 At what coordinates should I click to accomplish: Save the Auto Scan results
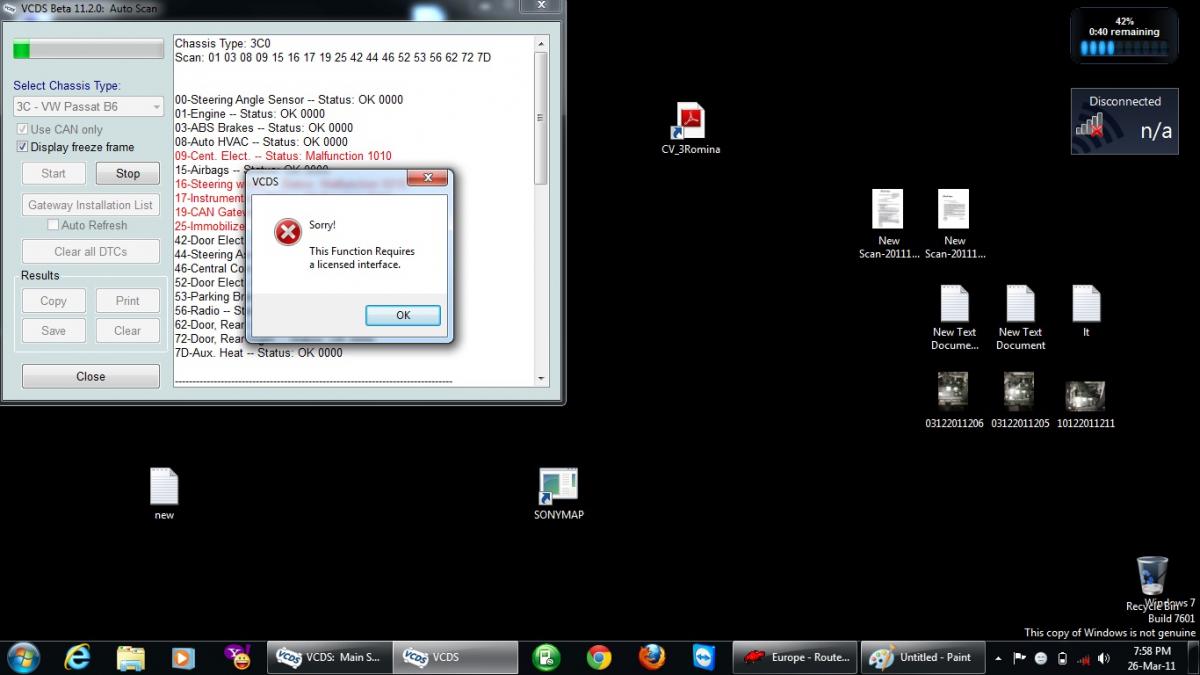54,330
